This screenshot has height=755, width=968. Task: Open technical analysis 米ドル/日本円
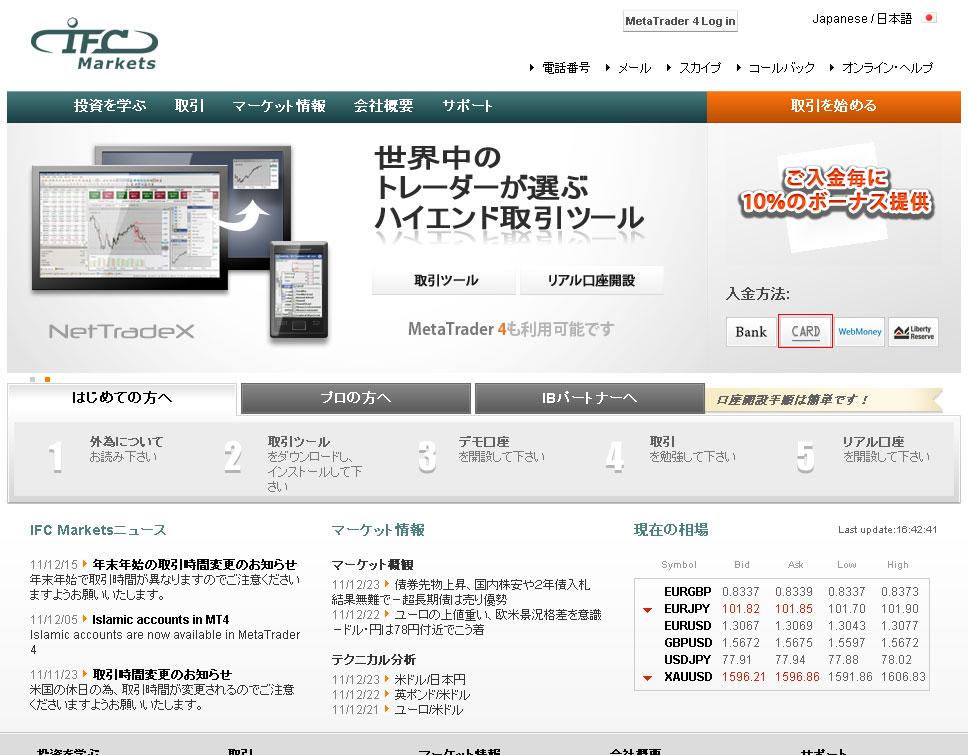click(x=430, y=680)
